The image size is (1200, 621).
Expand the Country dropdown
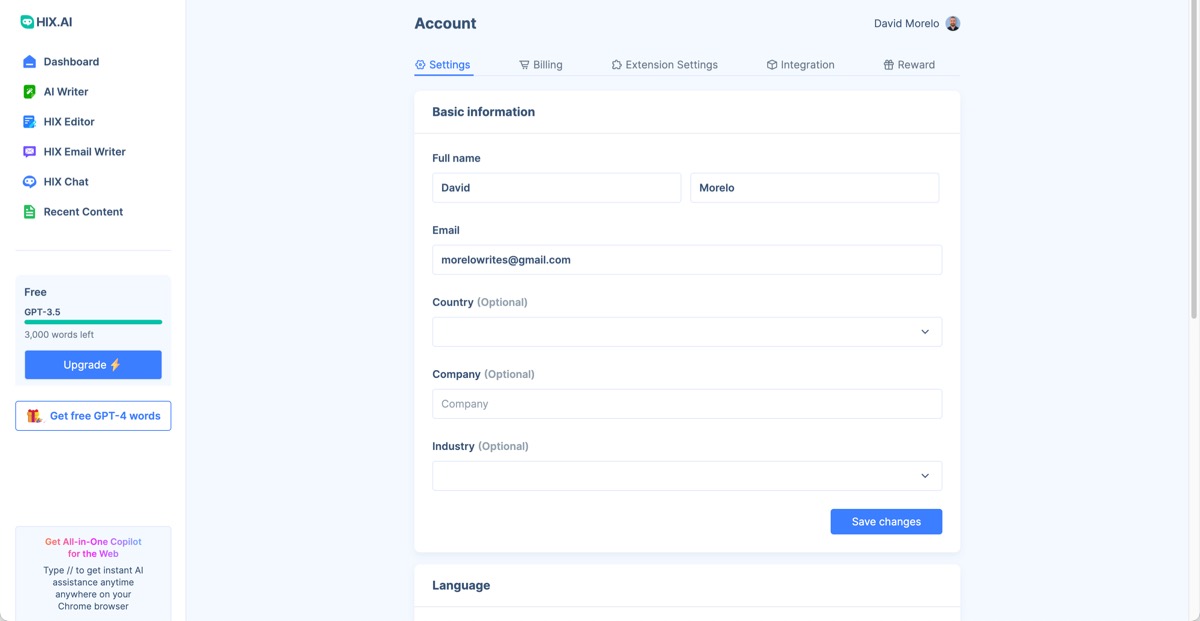(687, 332)
